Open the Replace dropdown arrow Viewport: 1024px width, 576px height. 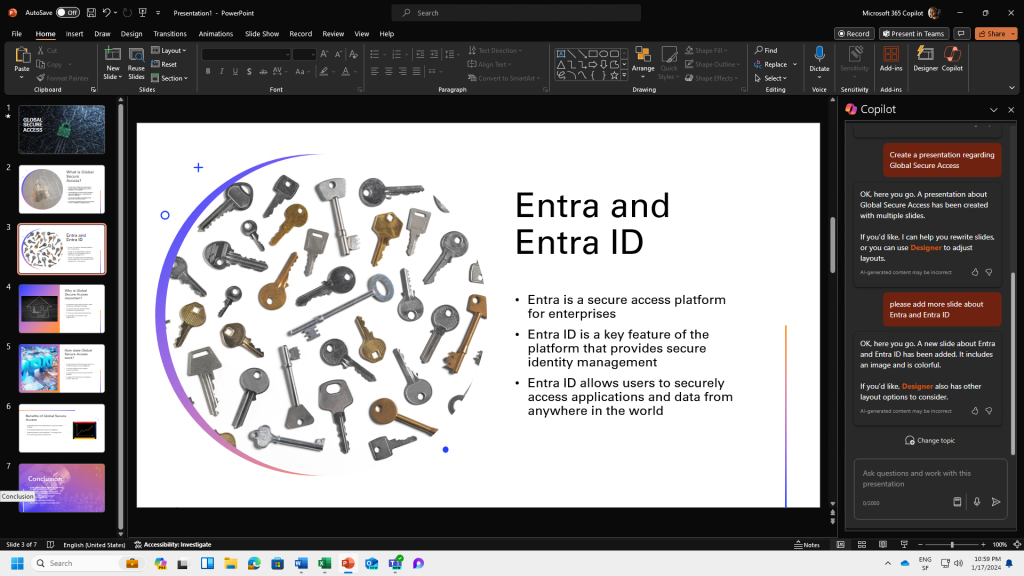pyautogui.click(x=795, y=64)
